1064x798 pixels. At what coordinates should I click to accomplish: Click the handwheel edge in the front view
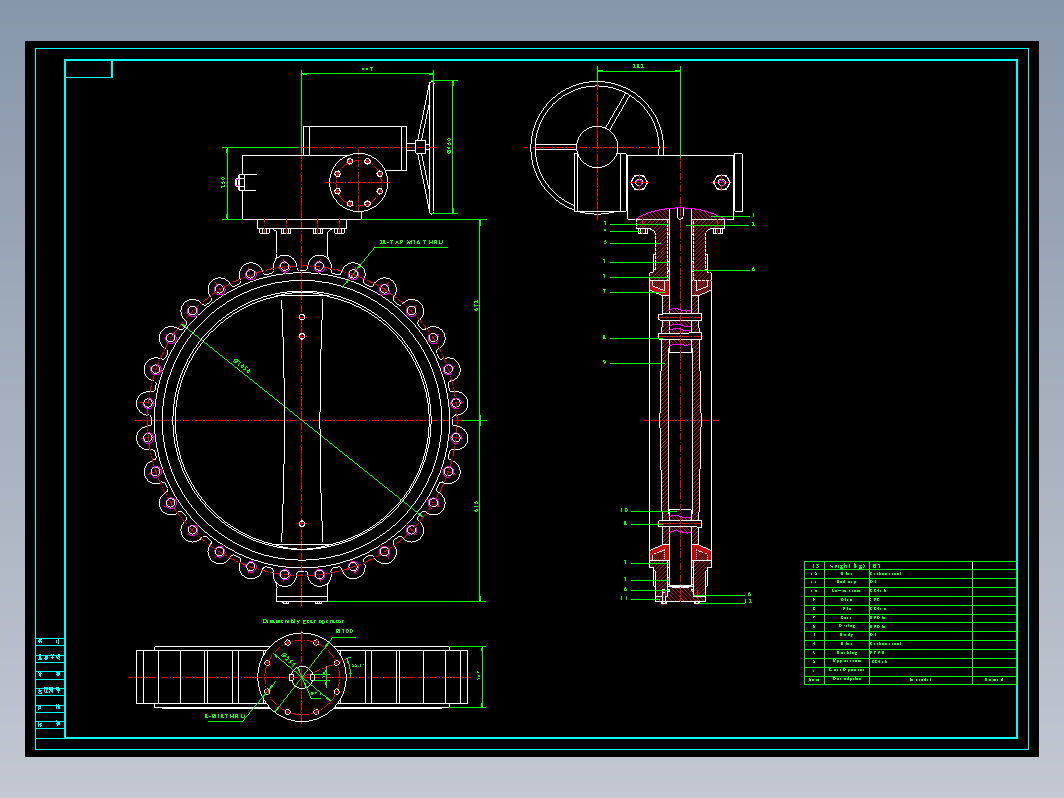(428, 146)
